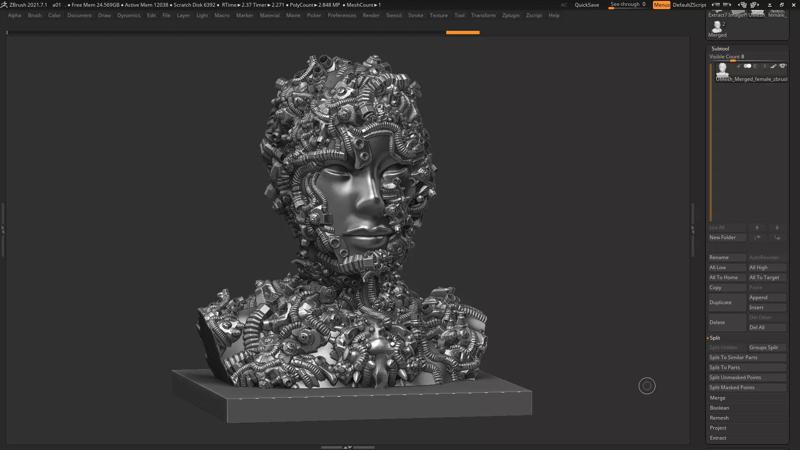
Task: Click the circular gizmo icon in the viewport
Action: point(647,386)
